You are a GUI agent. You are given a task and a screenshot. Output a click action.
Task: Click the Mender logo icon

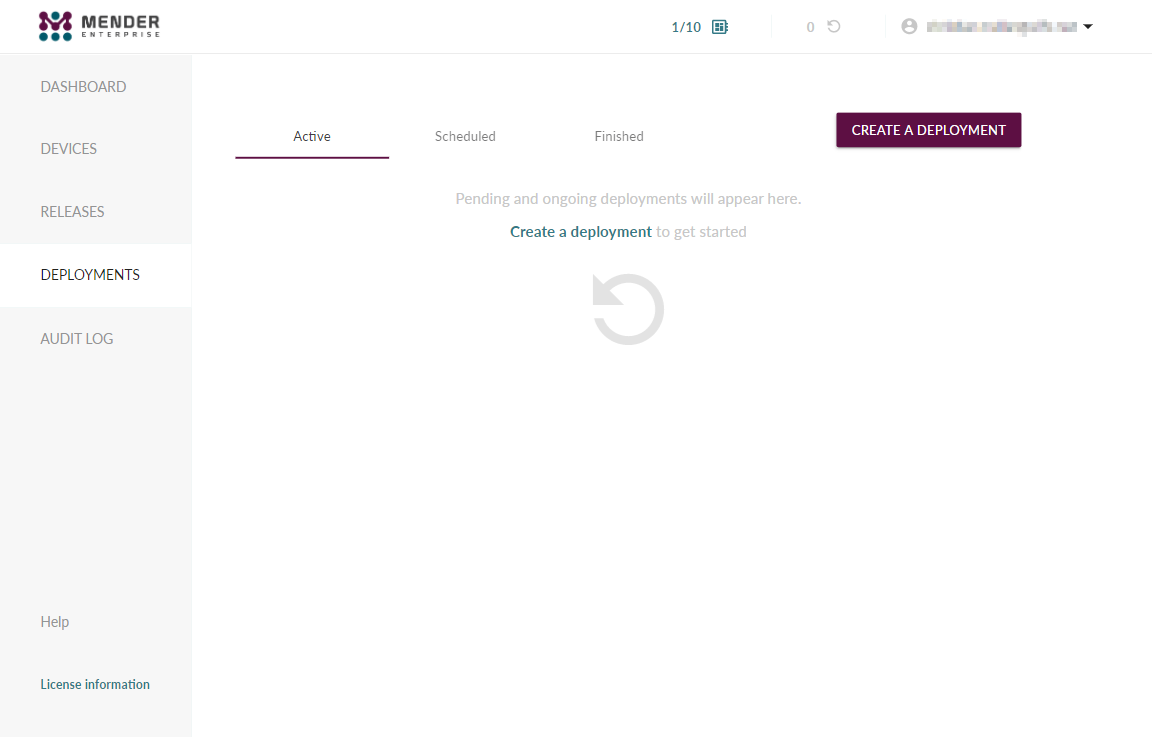56,26
